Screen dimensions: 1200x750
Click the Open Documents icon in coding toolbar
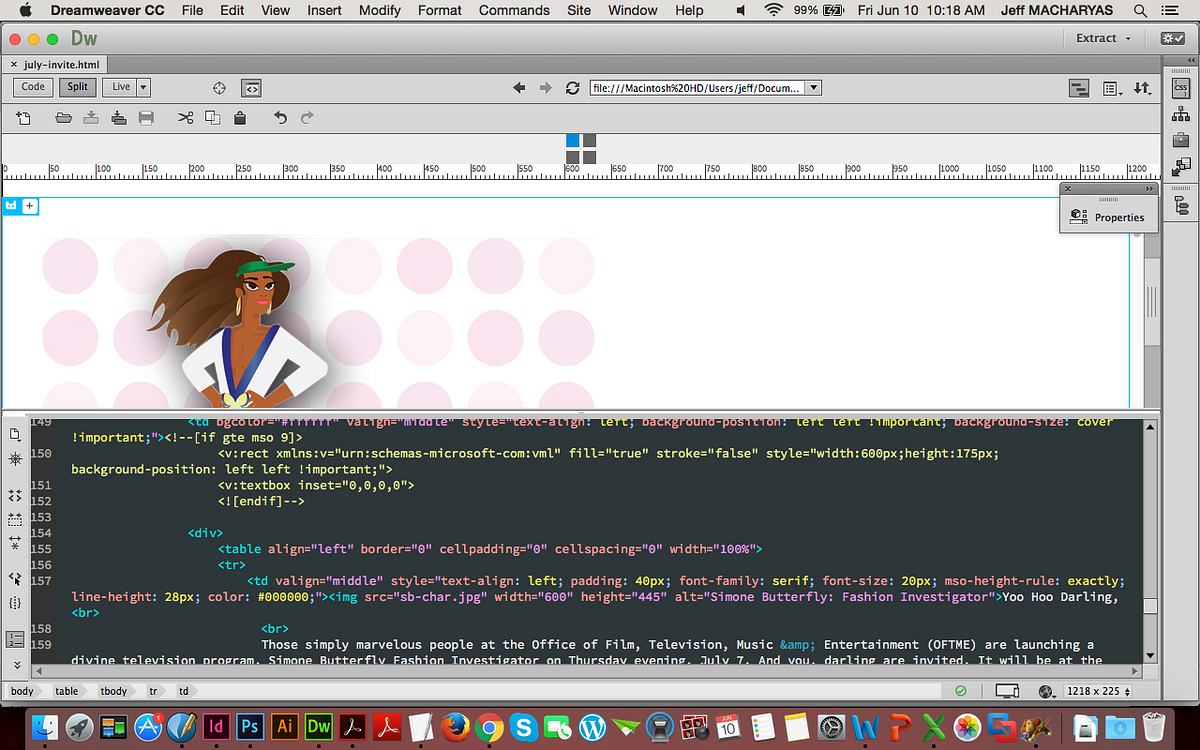[15, 435]
